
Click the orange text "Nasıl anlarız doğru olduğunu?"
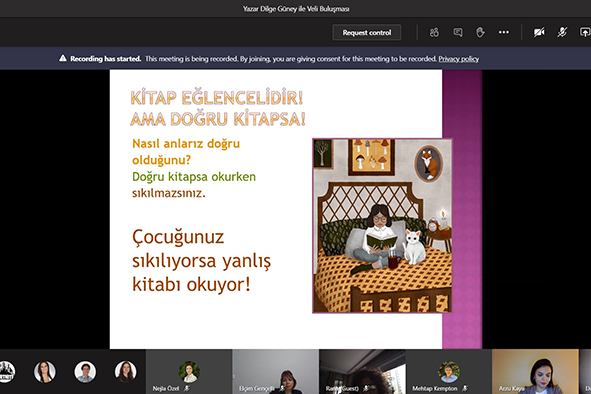click(186, 152)
